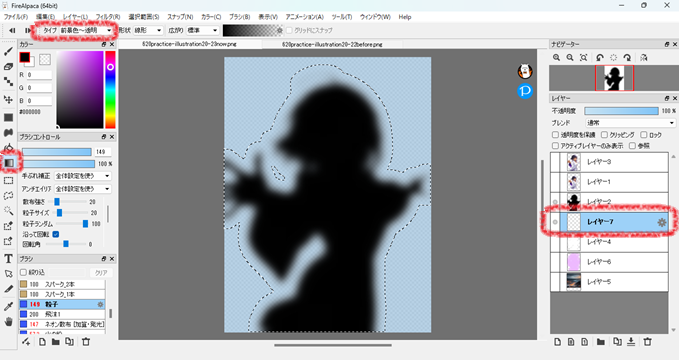Open the ファイル(F) menu
Screen dimensions: 679x360
coord(16,17)
